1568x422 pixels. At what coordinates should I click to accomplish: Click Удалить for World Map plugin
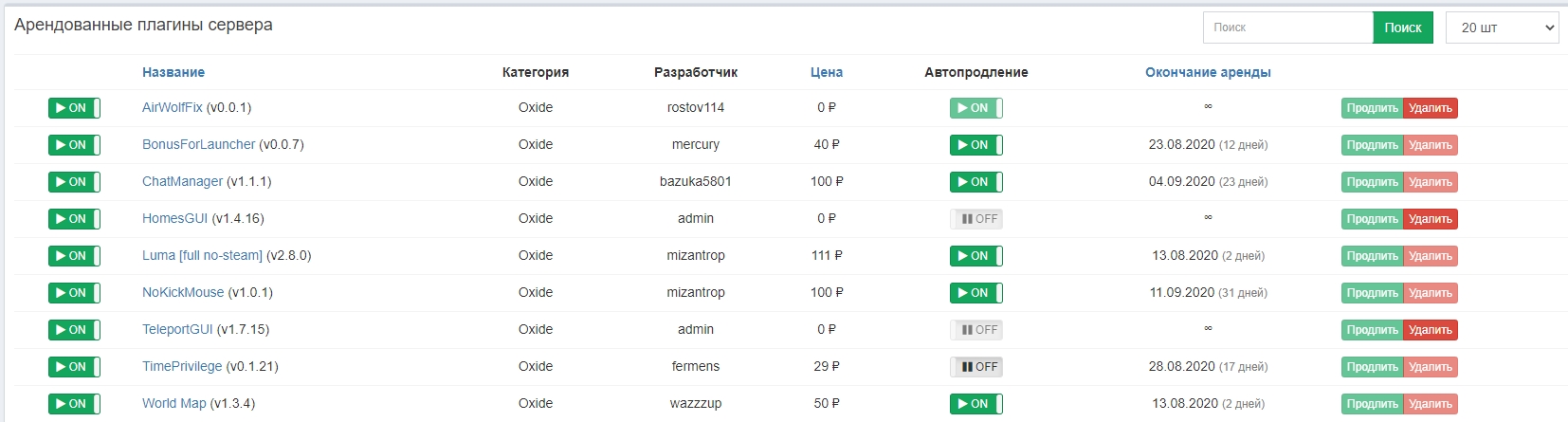click(x=1430, y=404)
